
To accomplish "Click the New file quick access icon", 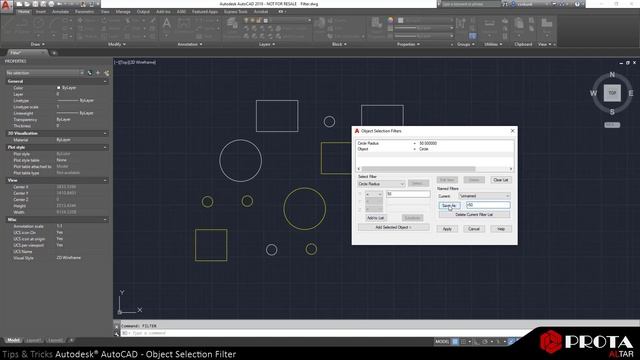I will (x=19, y=4).
